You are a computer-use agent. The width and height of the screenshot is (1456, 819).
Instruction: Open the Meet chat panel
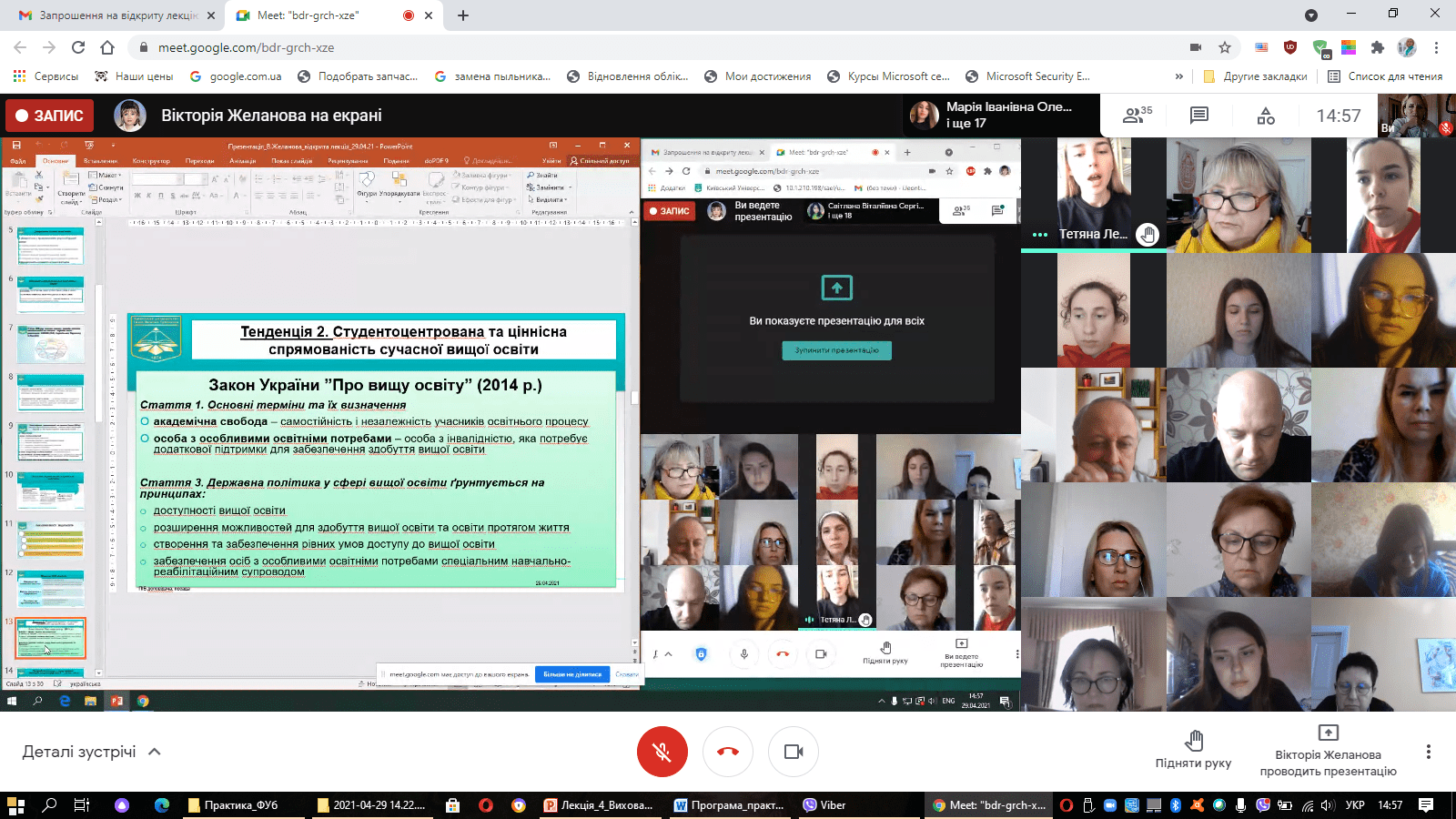click(1199, 116)
